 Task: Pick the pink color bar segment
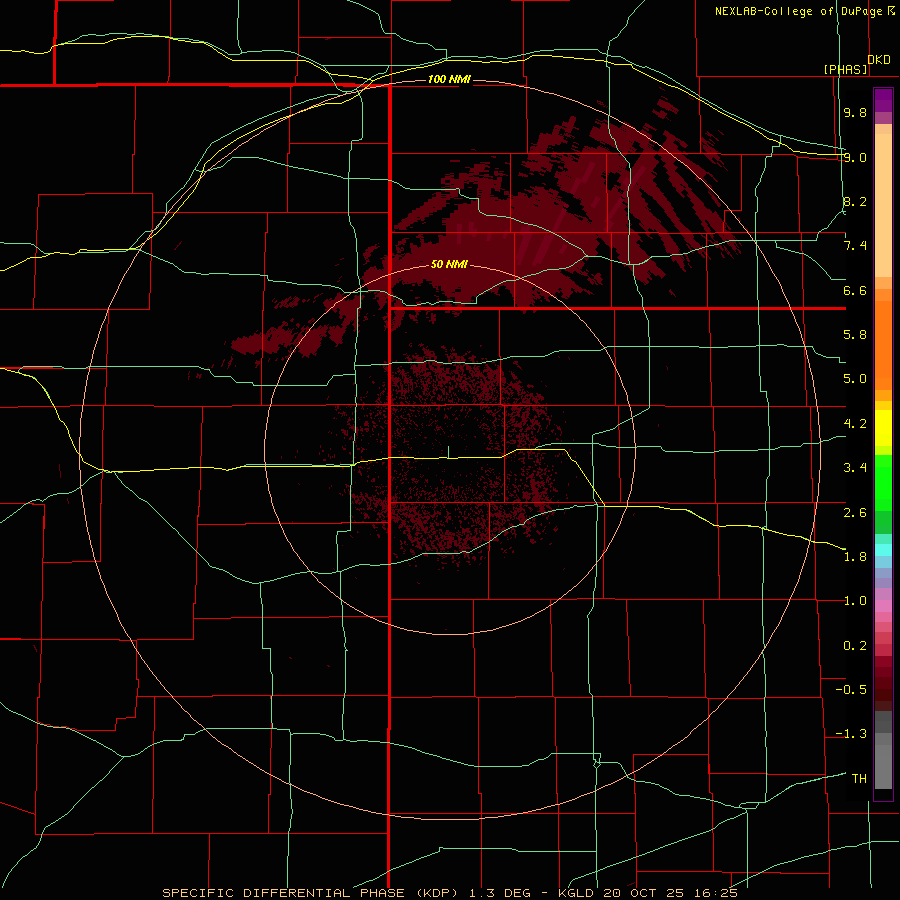[883, 606]
